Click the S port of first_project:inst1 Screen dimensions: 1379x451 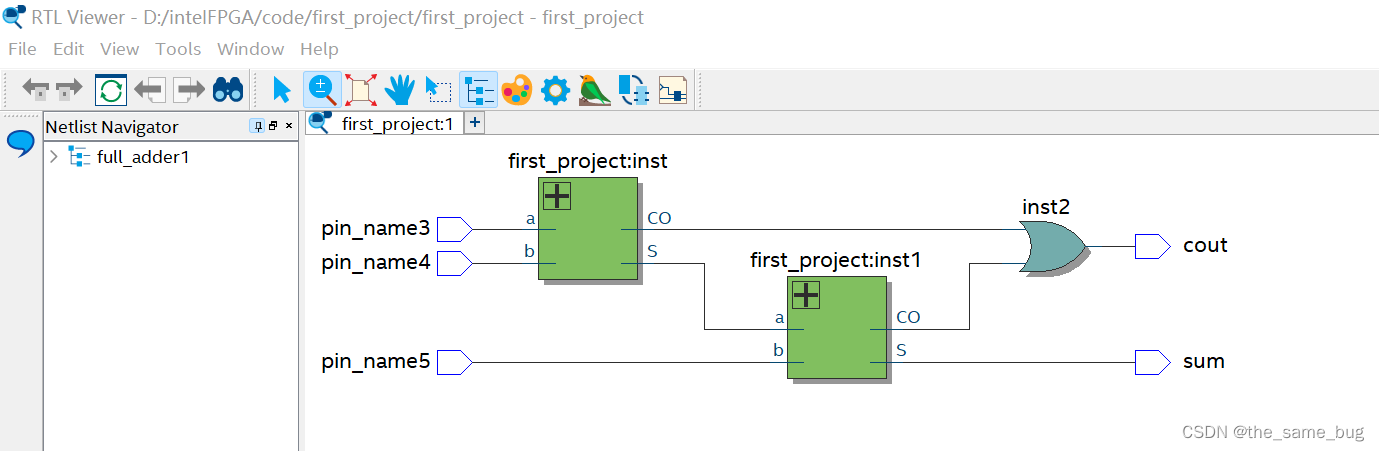(x=901, y=350)
